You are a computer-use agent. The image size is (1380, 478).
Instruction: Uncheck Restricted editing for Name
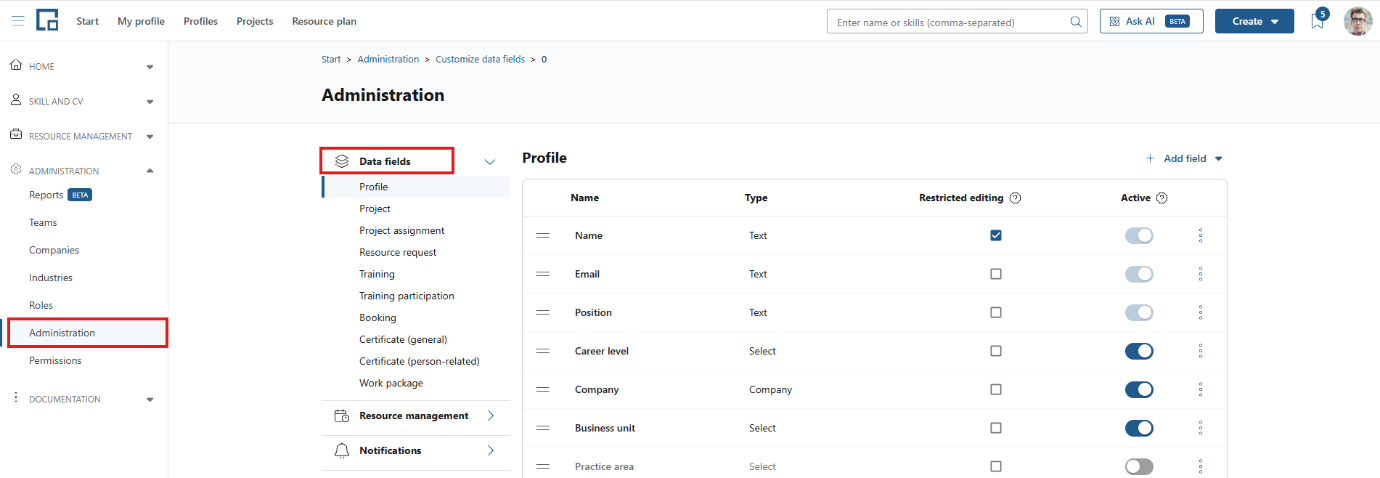click(996, 235)
